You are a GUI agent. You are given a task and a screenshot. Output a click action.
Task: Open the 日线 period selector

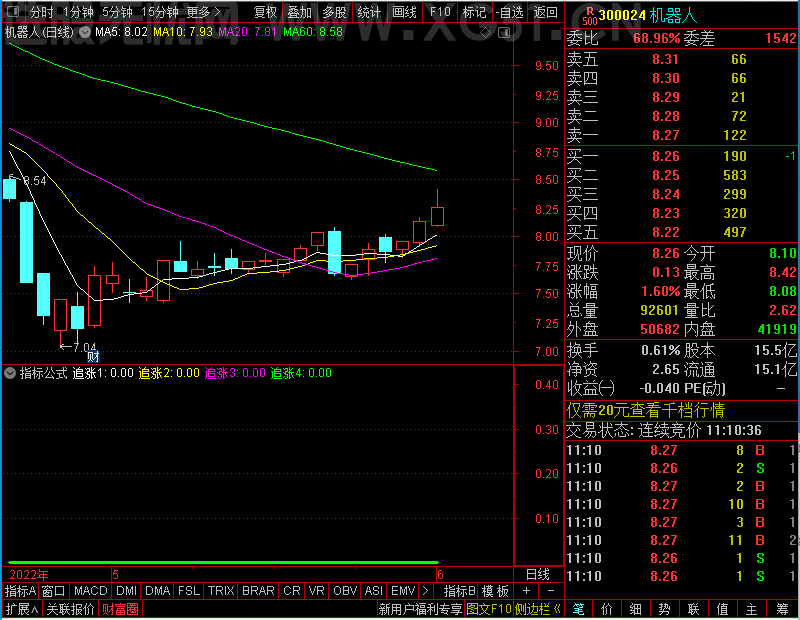point(538,575)
